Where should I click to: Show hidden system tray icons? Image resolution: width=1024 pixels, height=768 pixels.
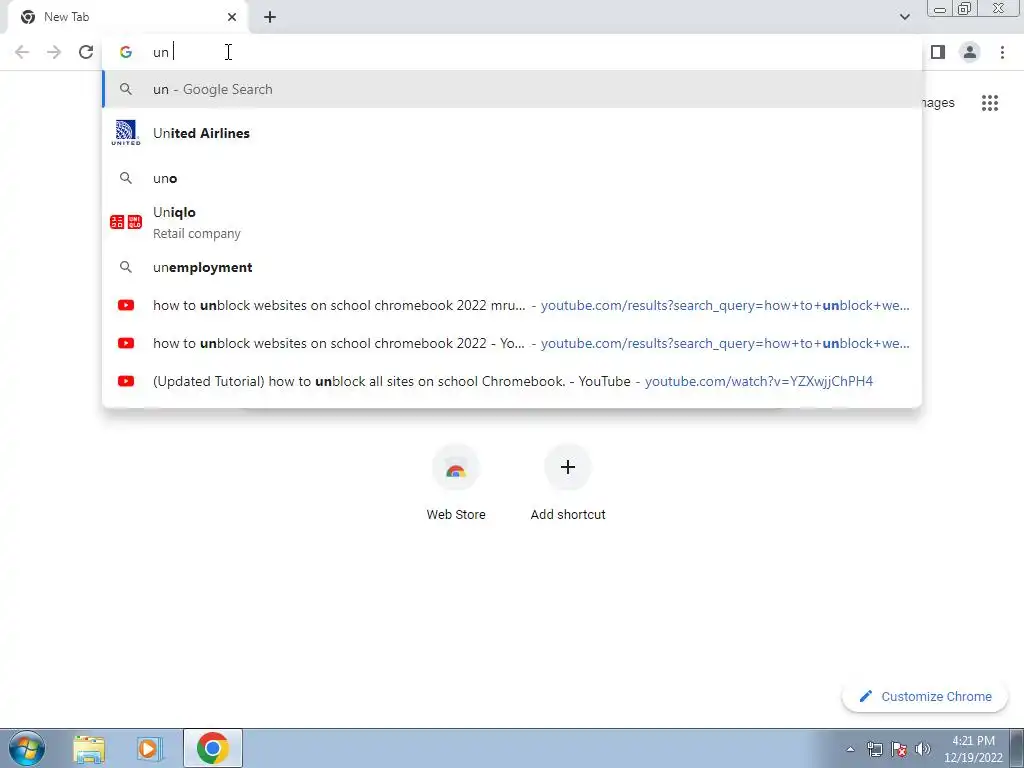tap(850, 749)
